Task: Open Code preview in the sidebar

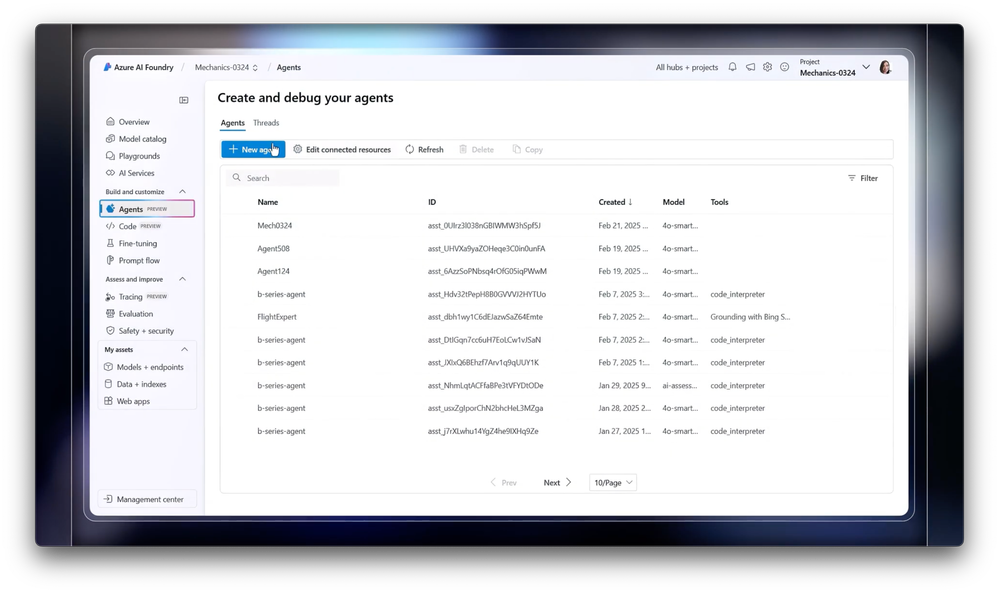Action: click(133, 226)
